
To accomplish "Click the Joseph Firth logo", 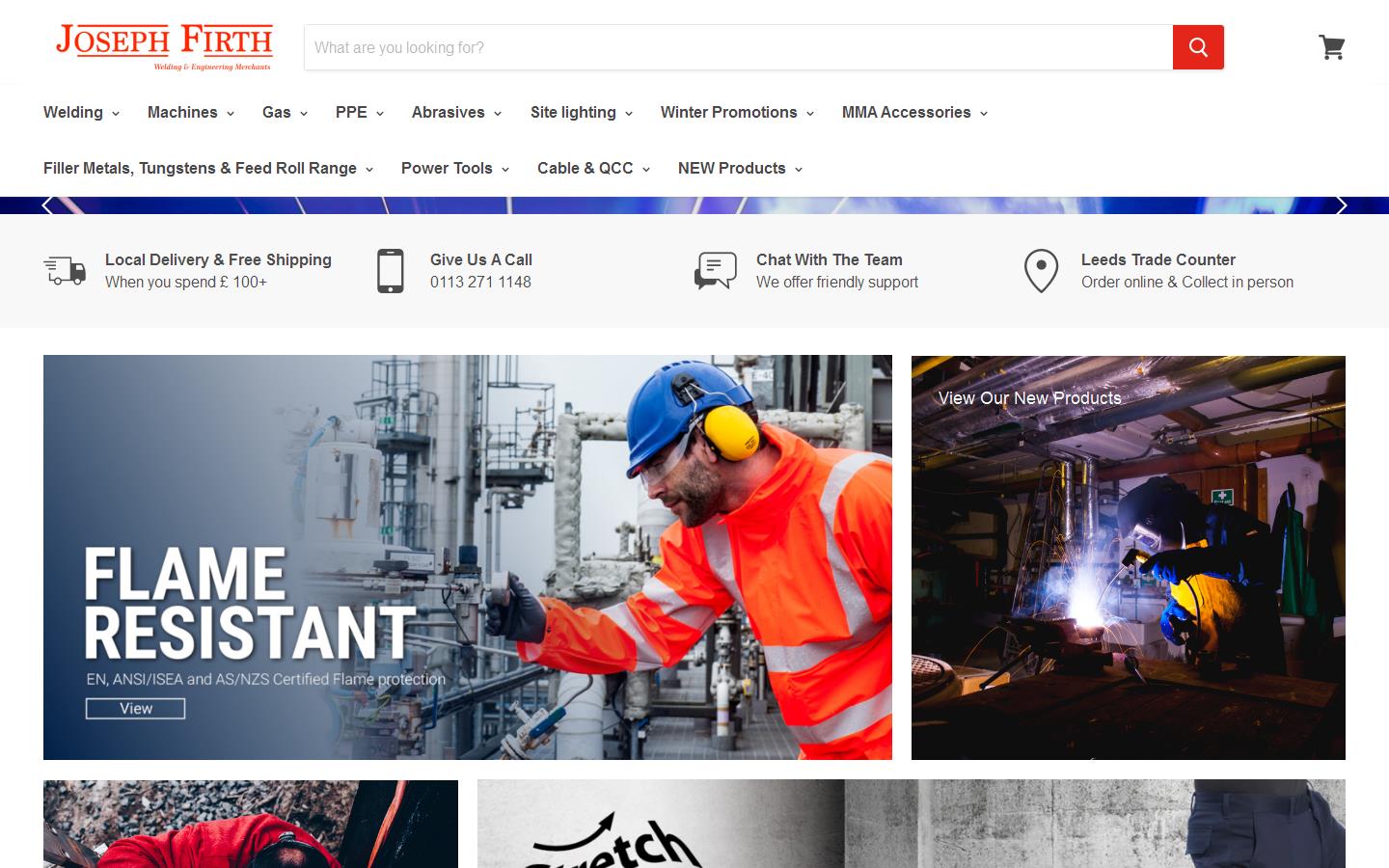I will pyautogui.click(x=164, y=44).
